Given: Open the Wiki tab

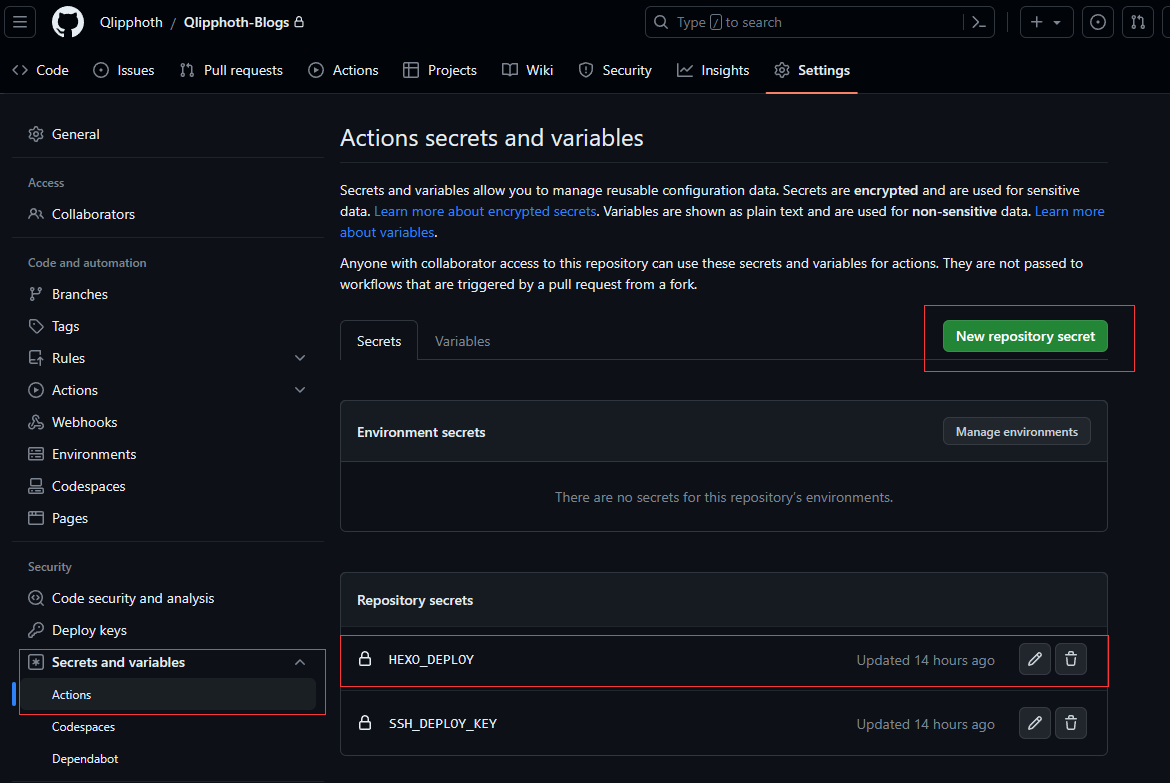Looking at the screenshot, I should (528, 70).
